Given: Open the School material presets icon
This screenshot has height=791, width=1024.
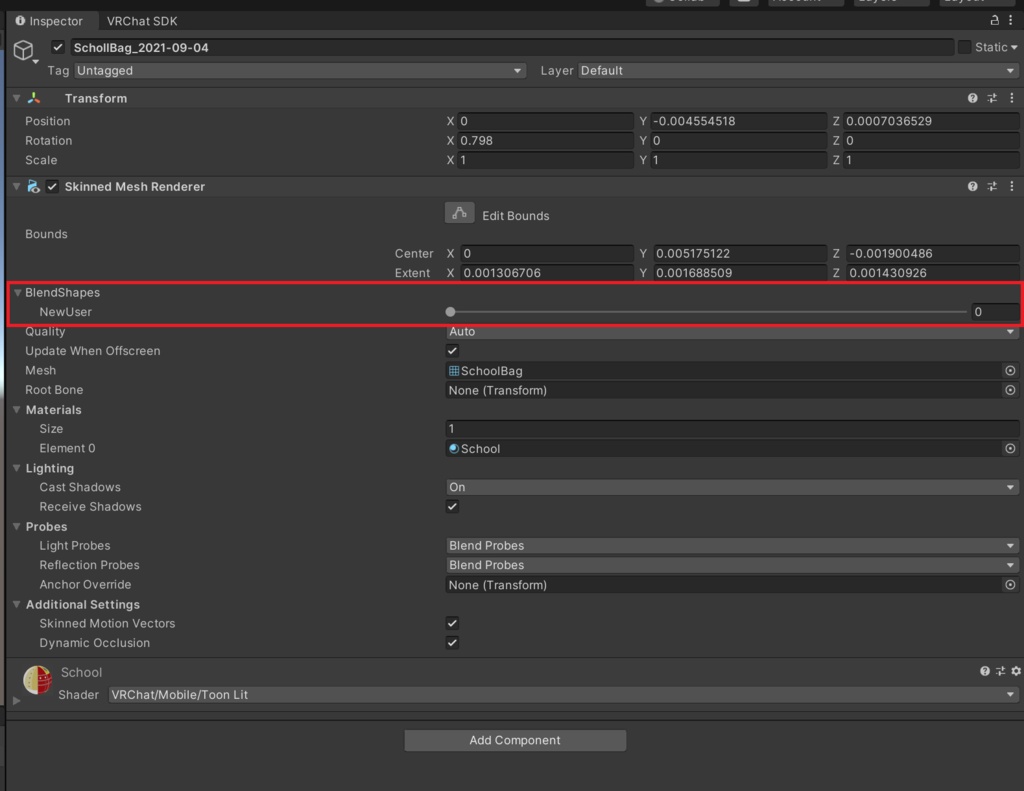Looking at the screenshot, I should click(1000, 671).
